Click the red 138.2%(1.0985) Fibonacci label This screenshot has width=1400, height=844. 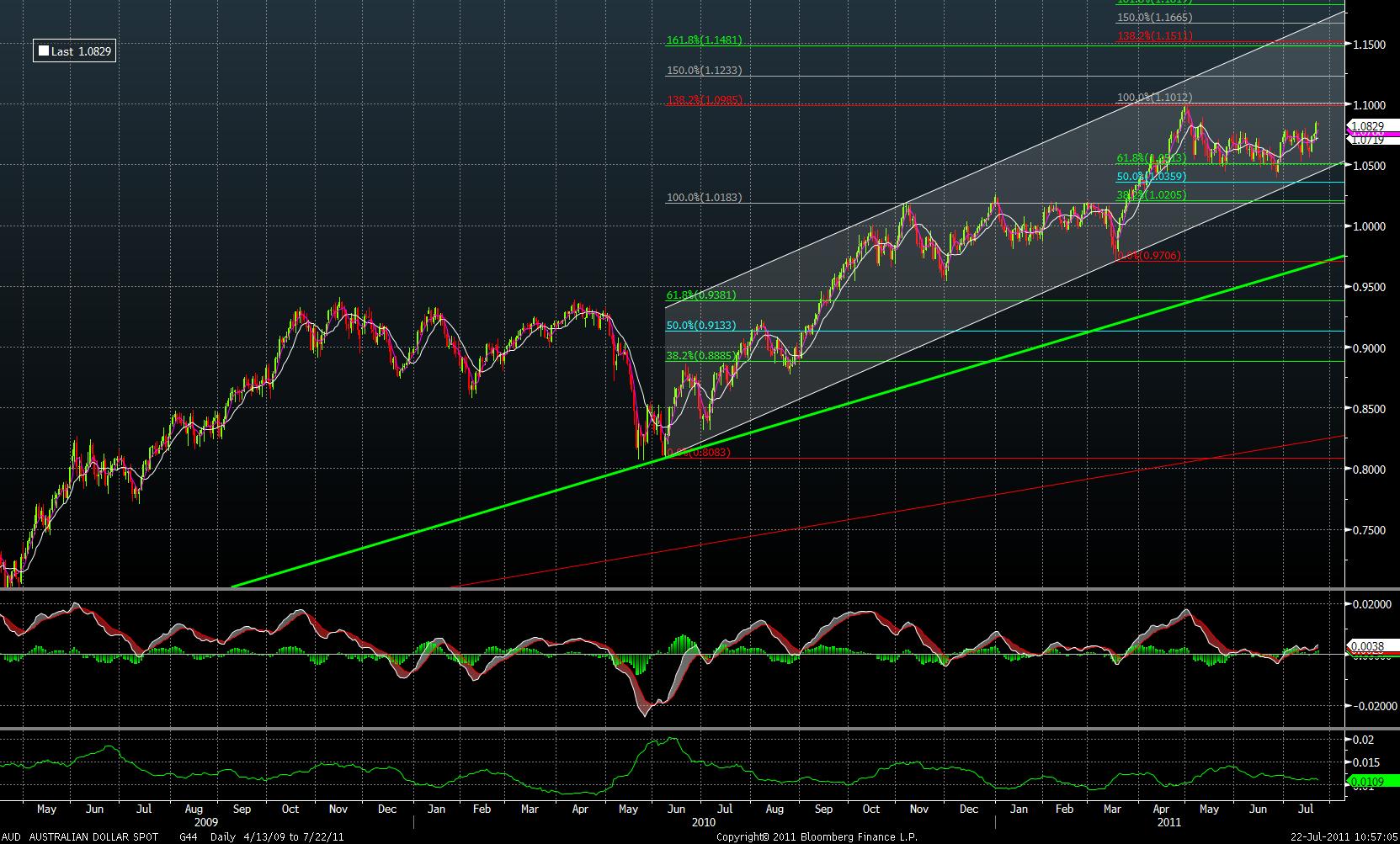point(704,100)
